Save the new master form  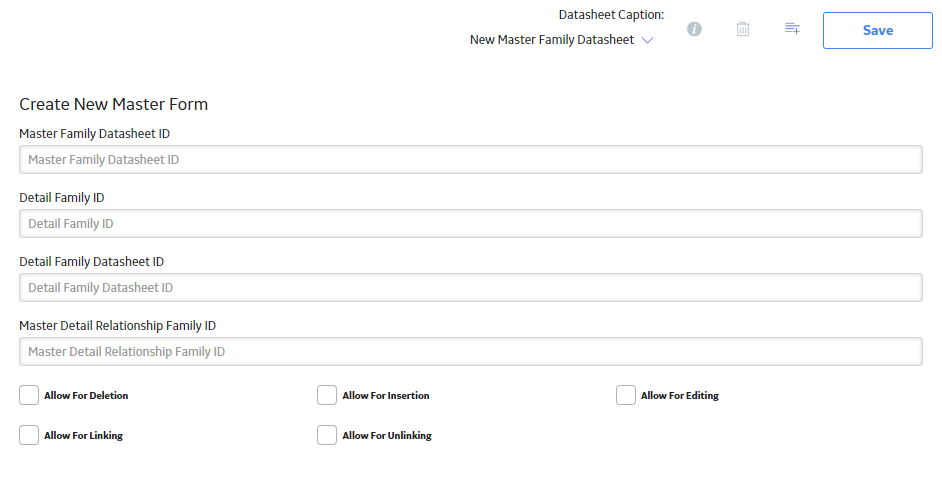(878, 30)
